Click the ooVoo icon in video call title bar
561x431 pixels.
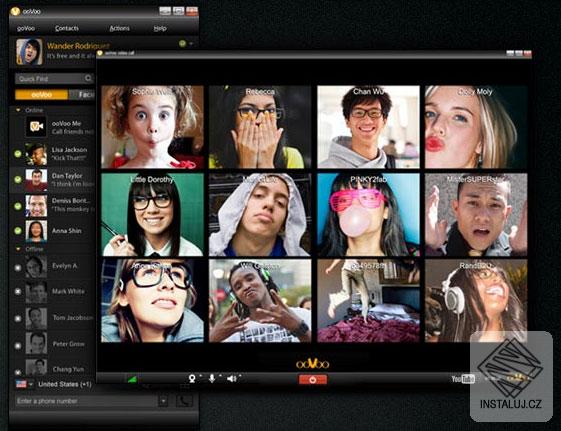point(100,53)
